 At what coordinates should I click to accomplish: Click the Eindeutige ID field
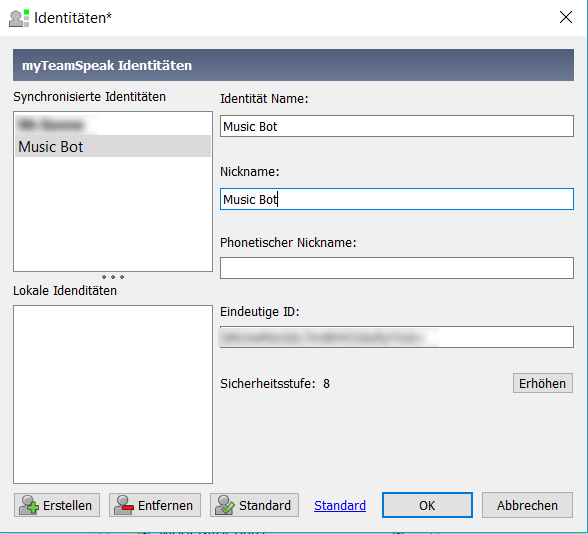click(397, 337)
